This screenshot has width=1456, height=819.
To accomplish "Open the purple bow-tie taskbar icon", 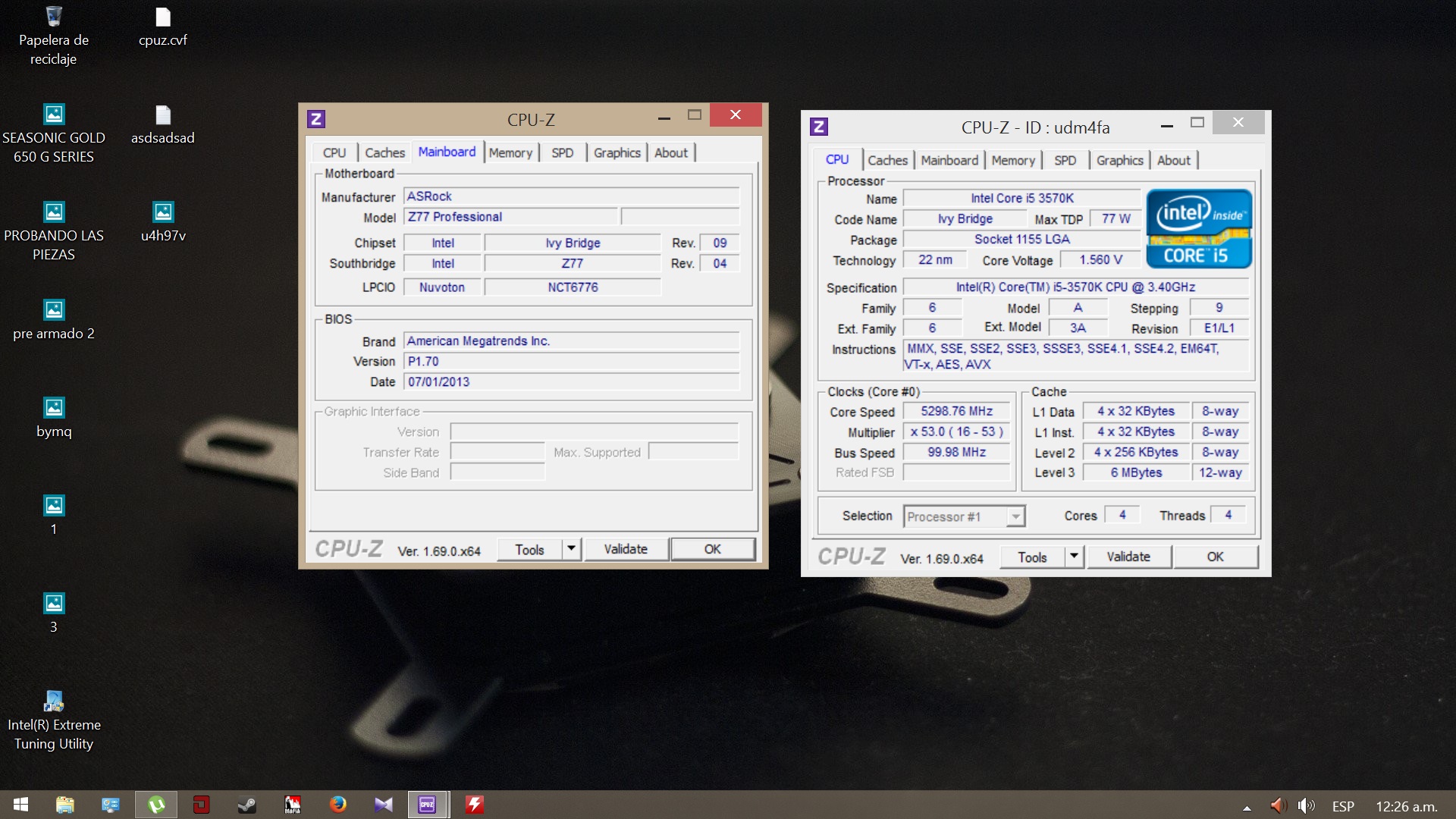I will click(383, 805).
